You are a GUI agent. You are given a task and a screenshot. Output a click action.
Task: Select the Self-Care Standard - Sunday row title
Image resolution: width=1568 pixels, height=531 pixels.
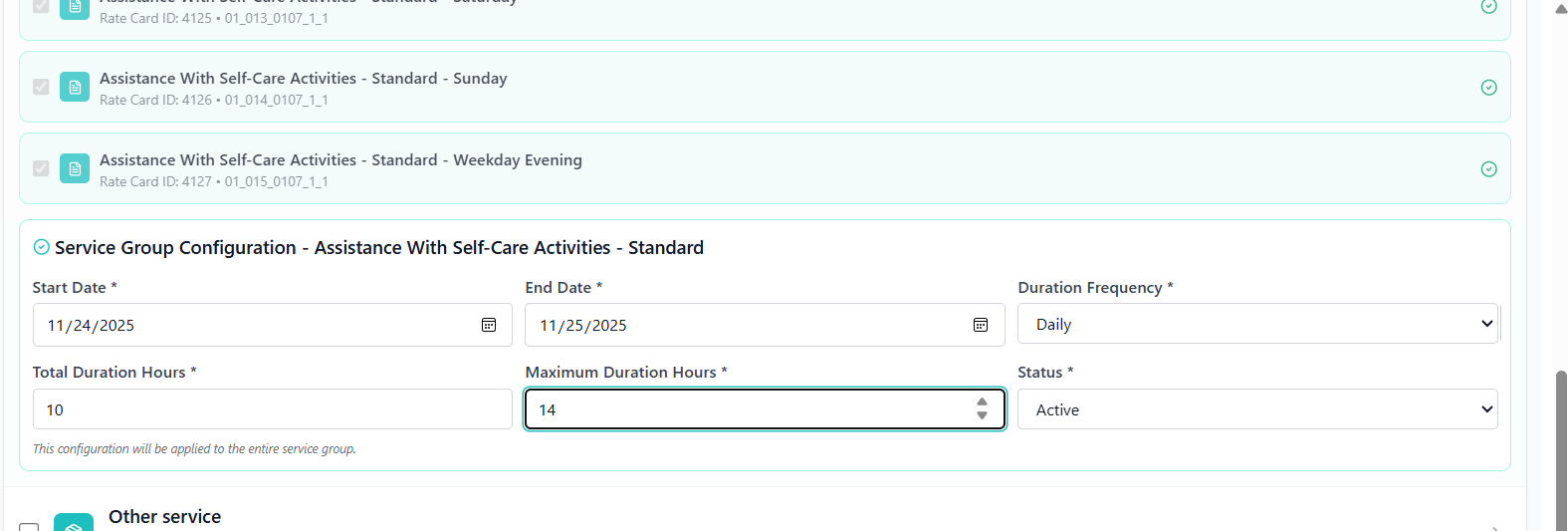tap(303, 78)
